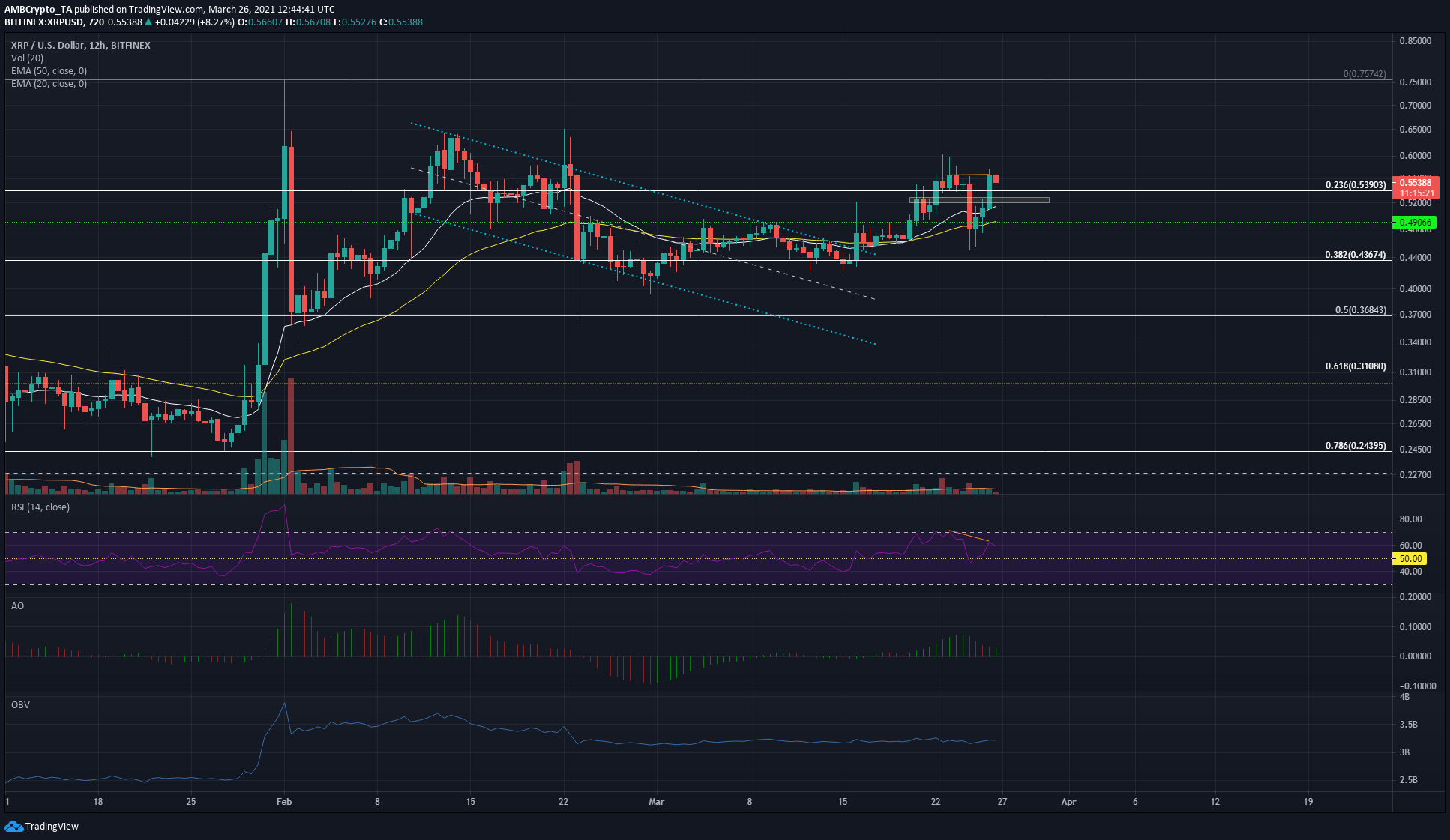Click the BITFINEX:XRPUSD, 720 header text
This screenshot has width=1450, height=840.
(54, 22)
